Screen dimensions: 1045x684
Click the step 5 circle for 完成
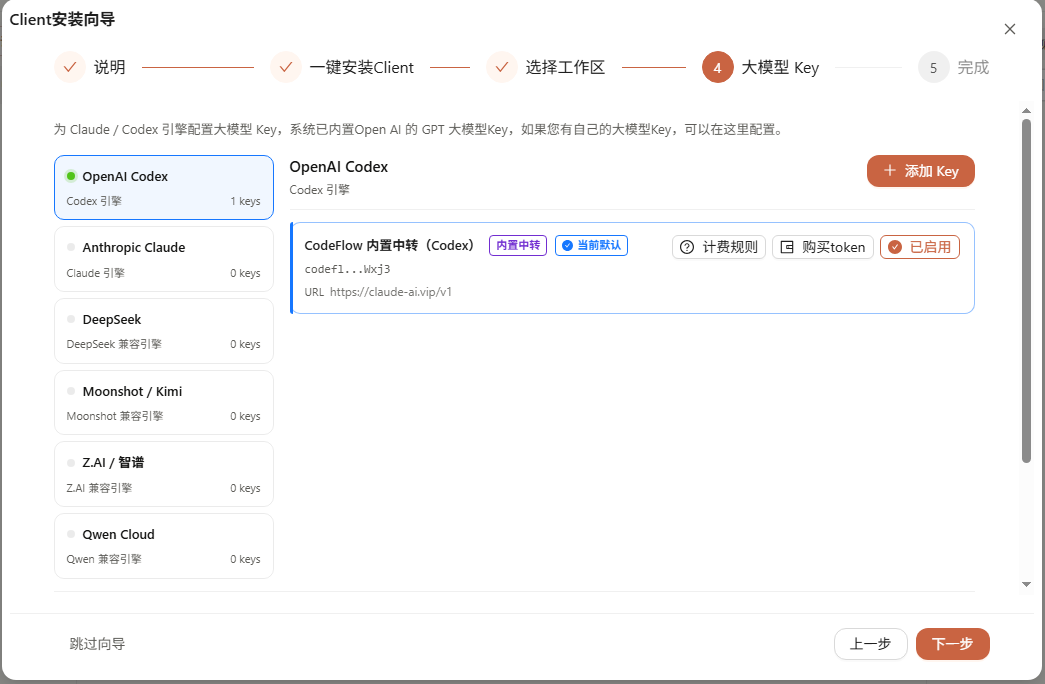pyautogui.click(x=934, y=67)
